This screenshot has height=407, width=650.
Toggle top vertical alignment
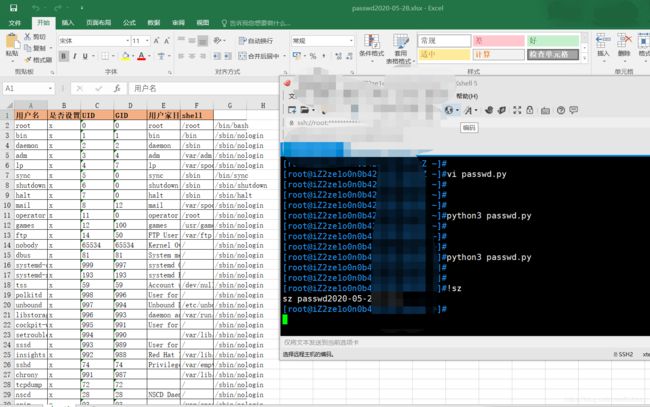(181, 41)
